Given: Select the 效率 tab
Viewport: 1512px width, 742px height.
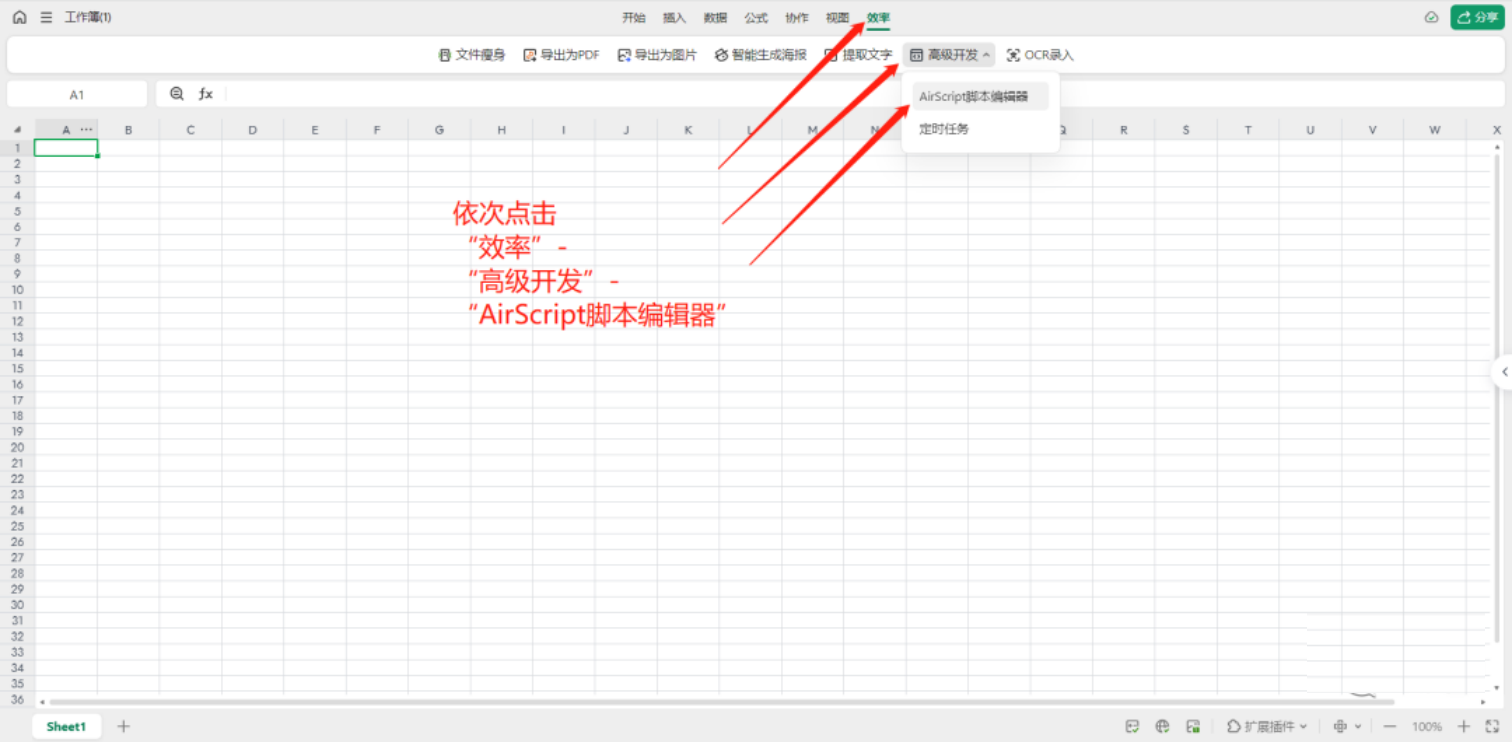Looking at the screenshot, I should [x=879, y=18].
